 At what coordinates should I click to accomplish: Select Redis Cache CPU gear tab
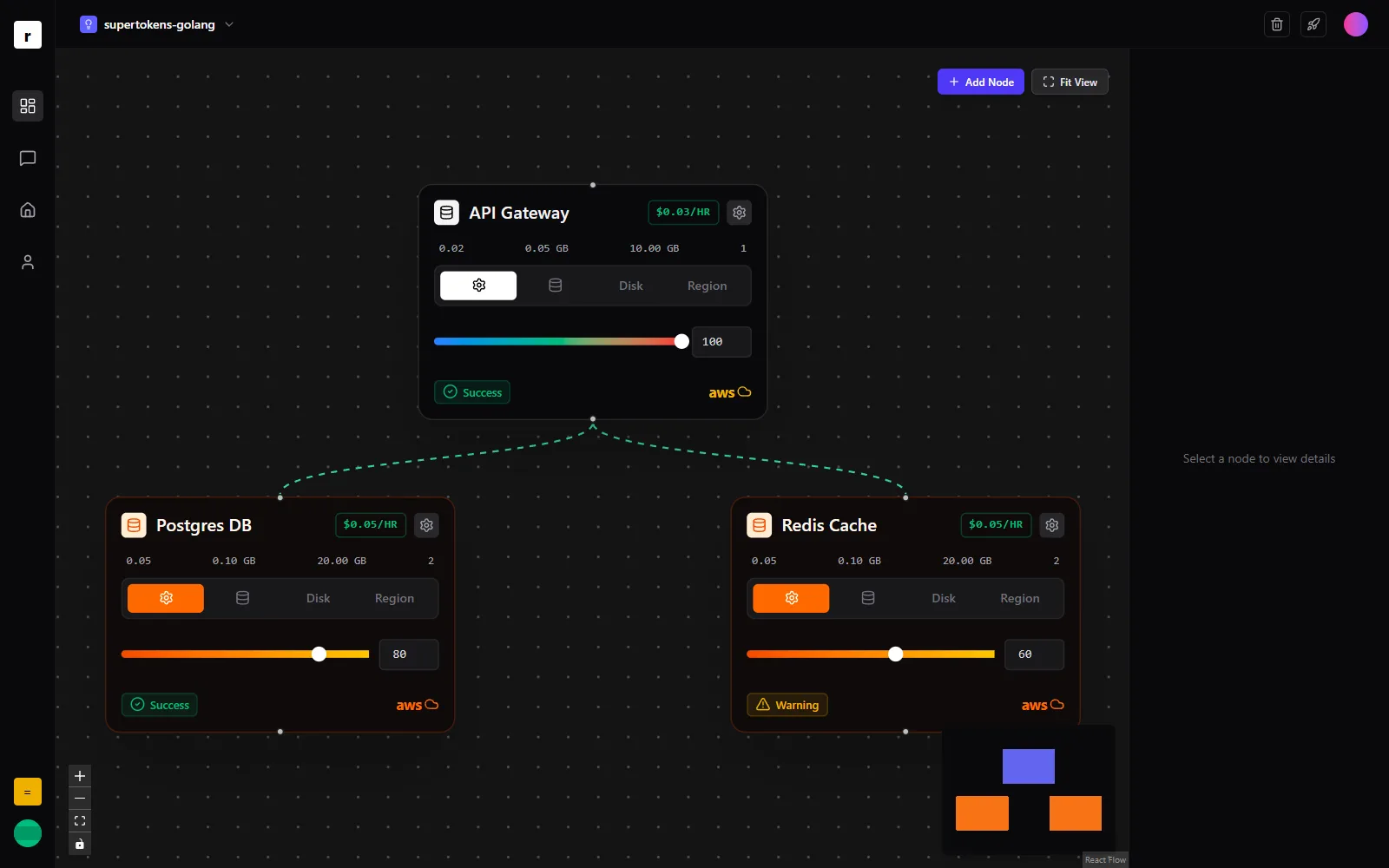(791, 598)
